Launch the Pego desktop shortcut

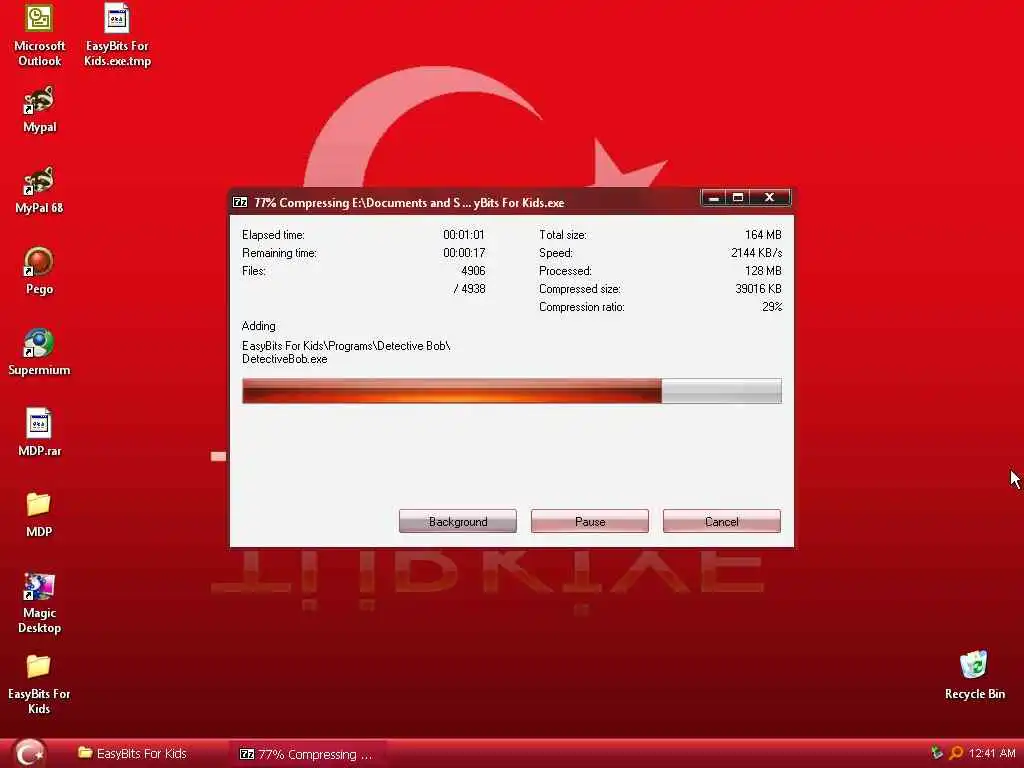(x=39, y=271)
